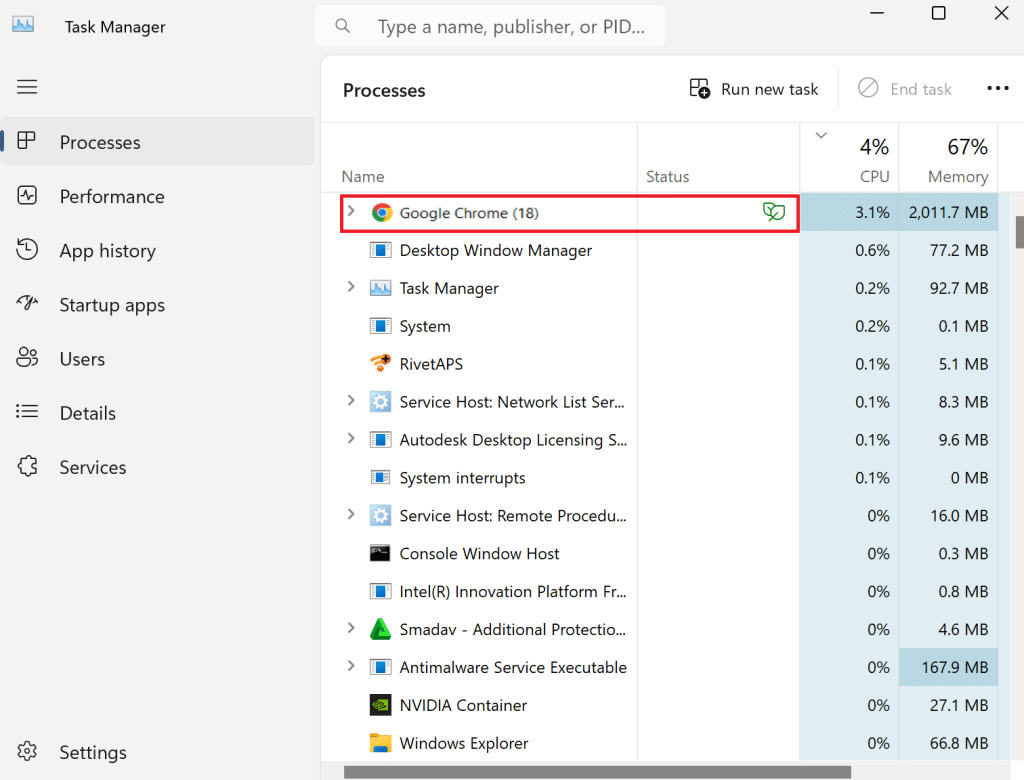The height and width of the screenshot is (780, 1024).
Task: Click the vertical scrollbar of the process list
Action: 1017,232
